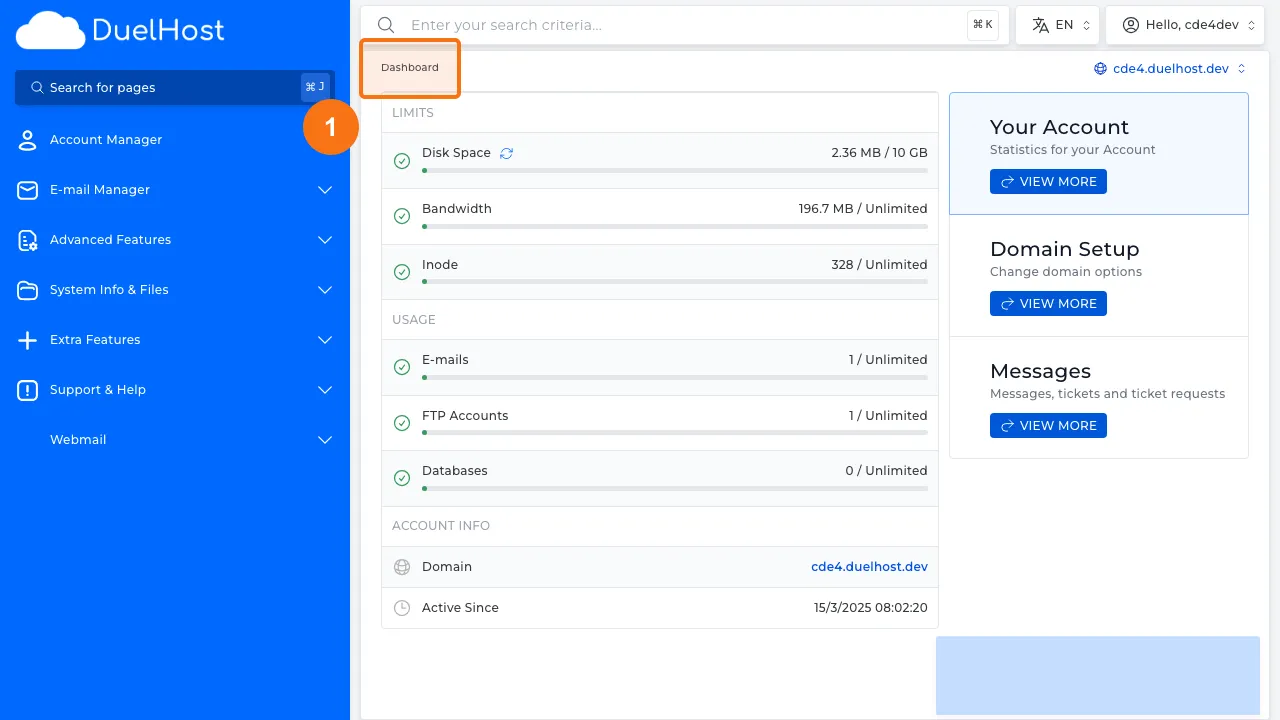Open the cde4.duelhost.dev domain link

(868, 566)
